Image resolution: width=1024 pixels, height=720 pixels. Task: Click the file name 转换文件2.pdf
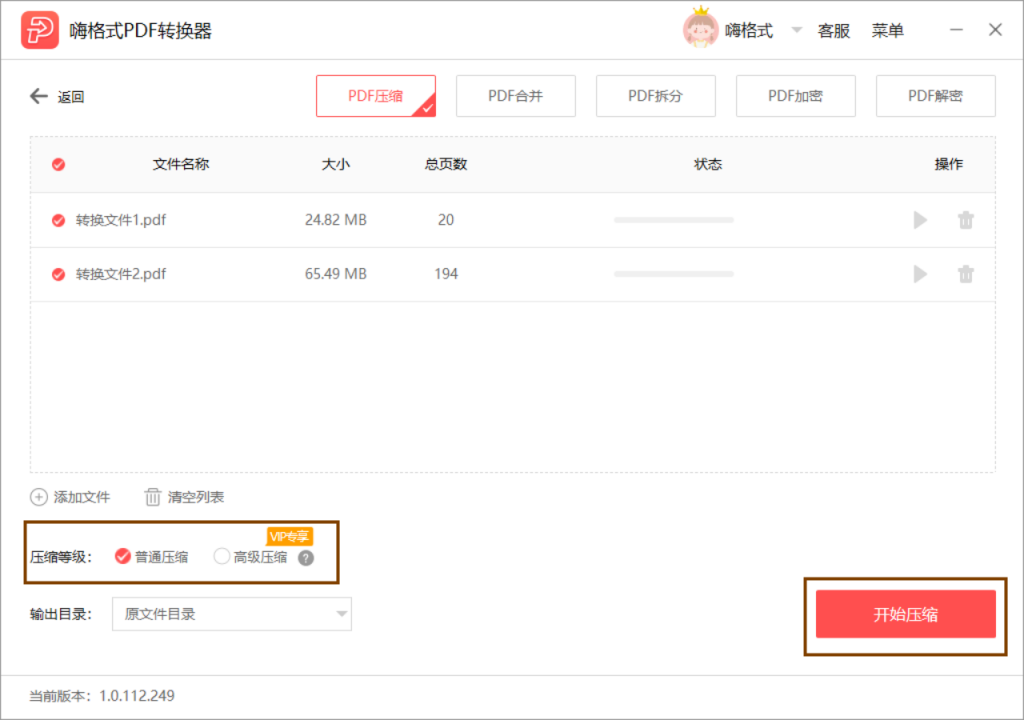point(121,274)
